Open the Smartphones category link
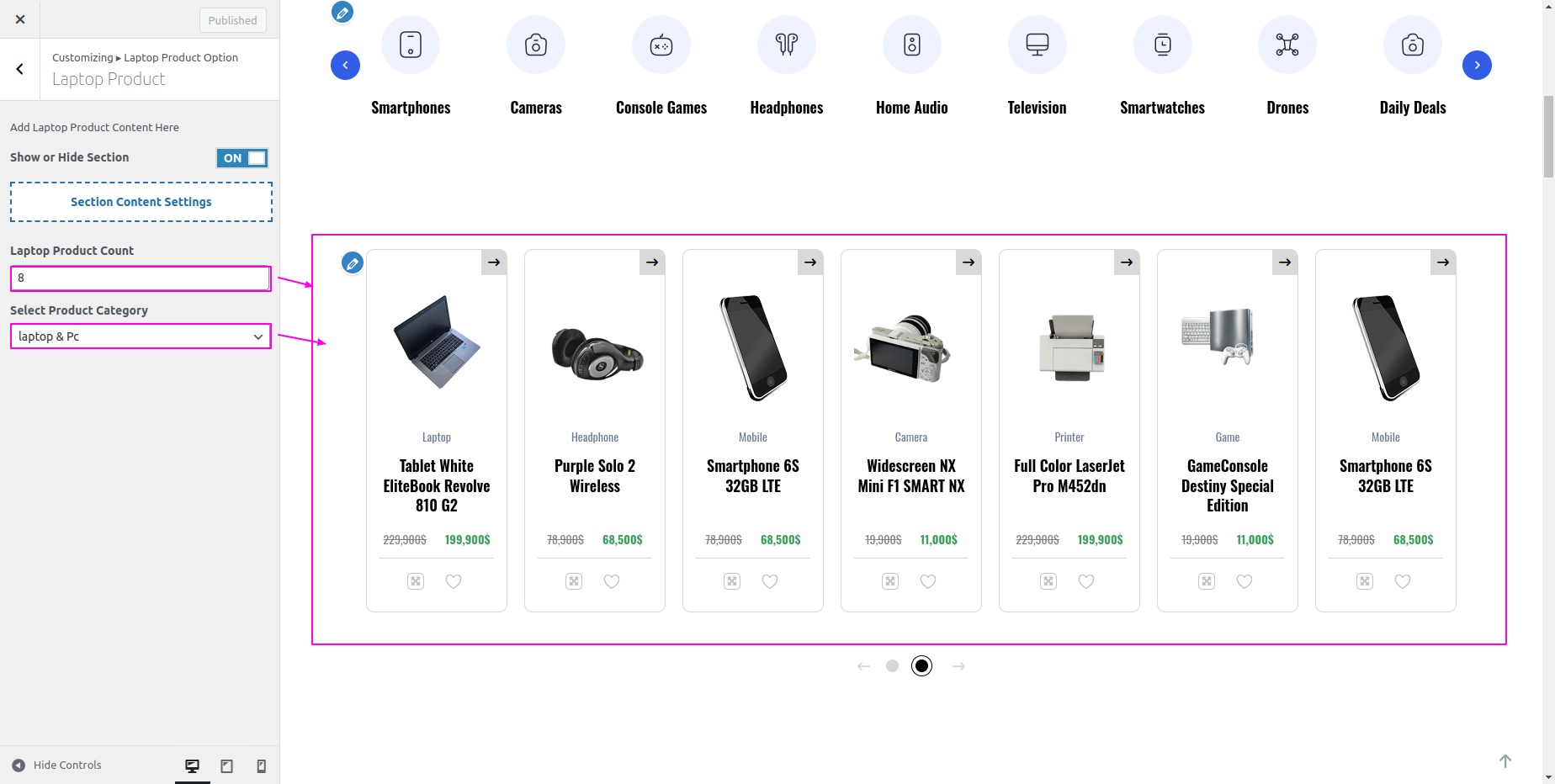This screenshot has width=1555, height=784. coord(411,108)
